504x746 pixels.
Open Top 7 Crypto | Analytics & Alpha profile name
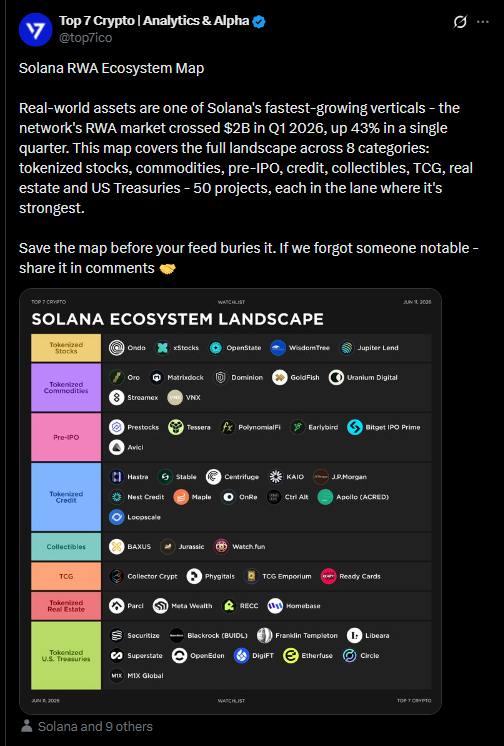[x=154, y=21]
